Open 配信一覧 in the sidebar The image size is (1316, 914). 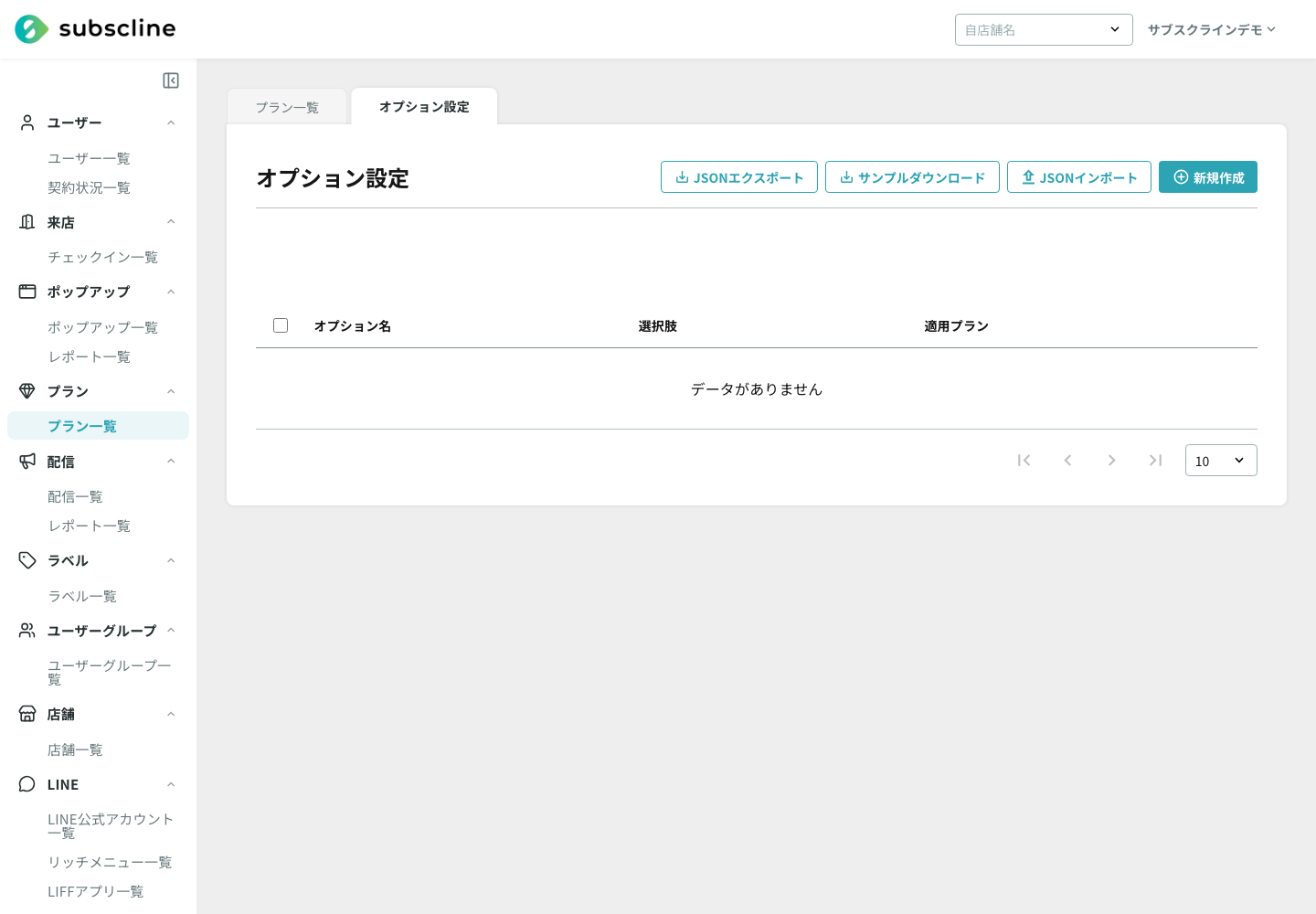[75, 496]
